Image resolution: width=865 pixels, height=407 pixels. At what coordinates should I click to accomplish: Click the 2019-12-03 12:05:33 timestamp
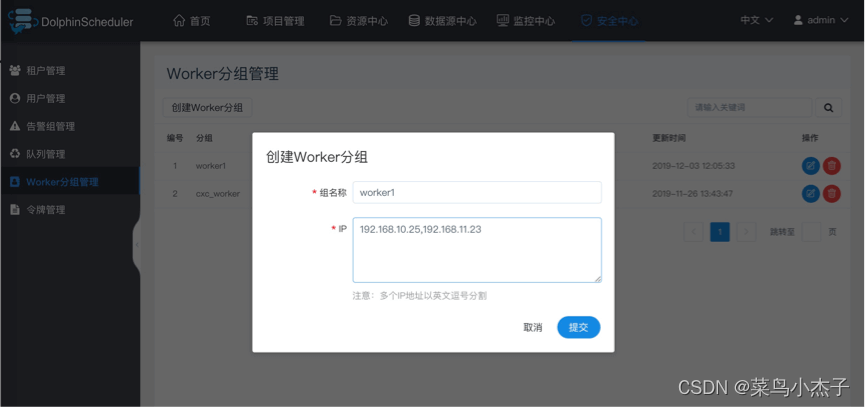pyautogui.click(x=693, y=166)
